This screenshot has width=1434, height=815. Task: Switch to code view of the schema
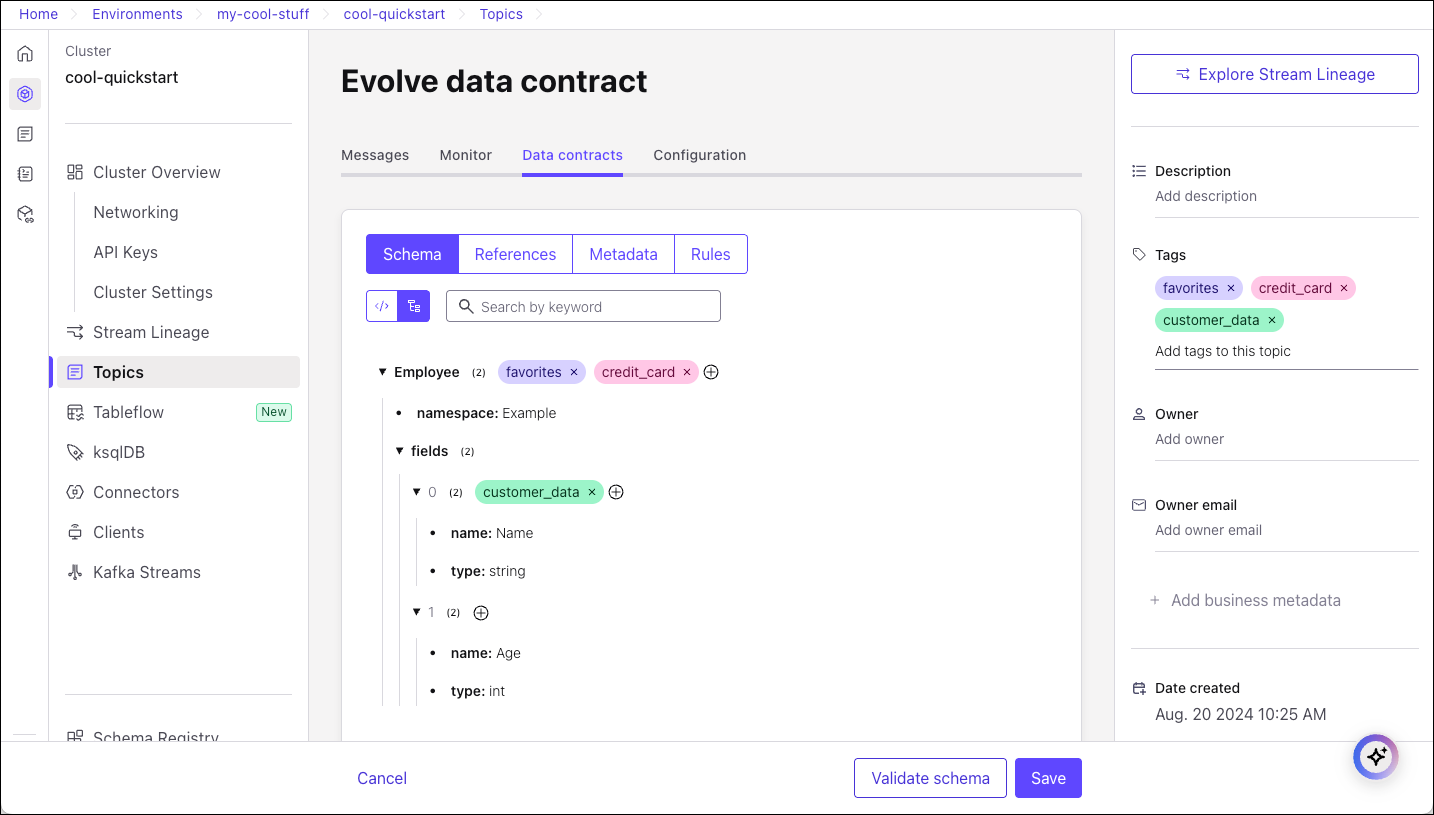coord(381,305)
